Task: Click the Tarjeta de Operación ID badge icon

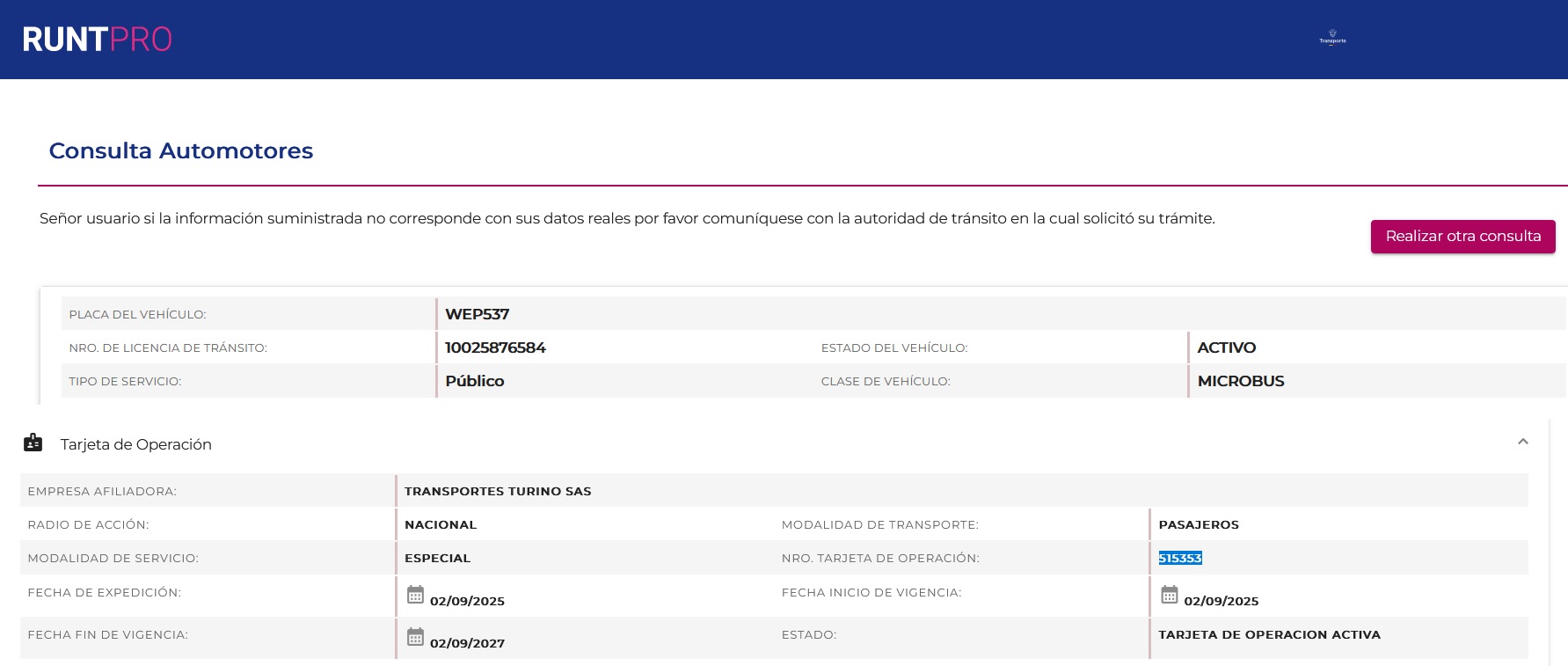Action: (33, 443)
